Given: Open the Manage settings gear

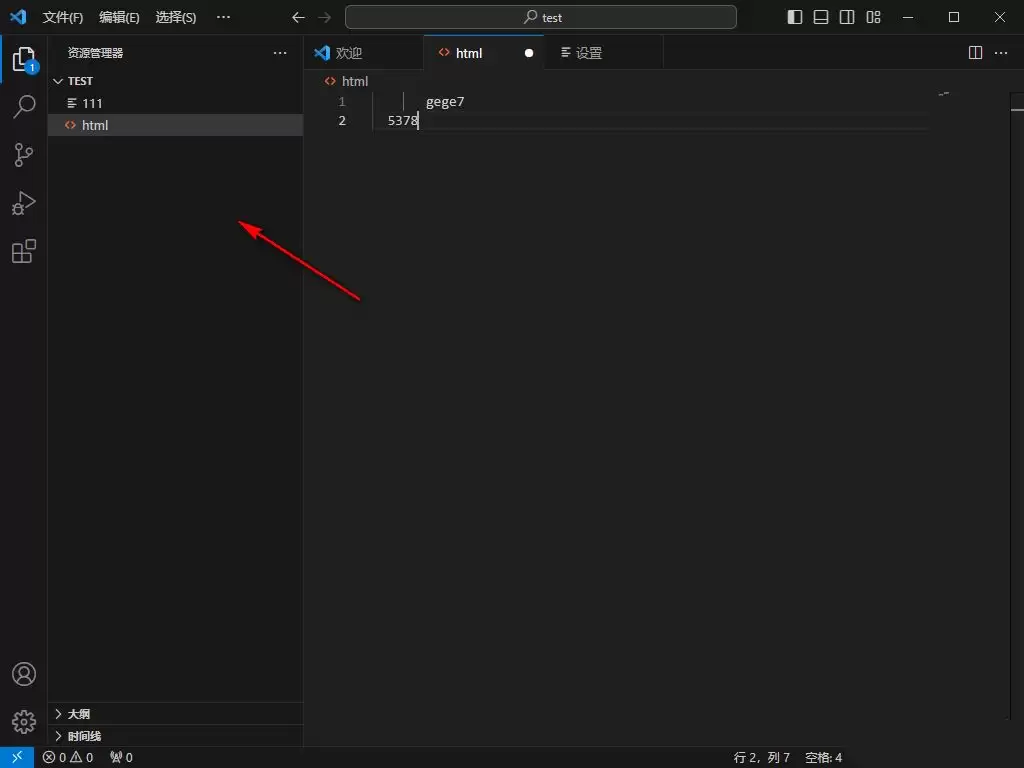Looking at the screenshot, I should [24, 721].
